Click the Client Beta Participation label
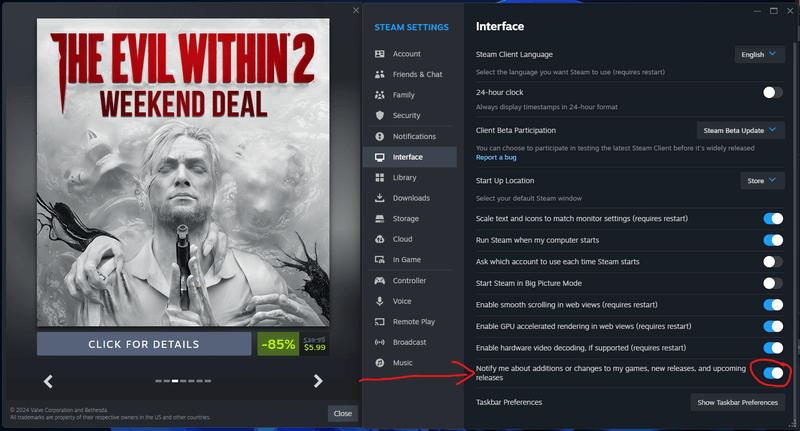Viewport: 800px width, 431px height. 515,131
